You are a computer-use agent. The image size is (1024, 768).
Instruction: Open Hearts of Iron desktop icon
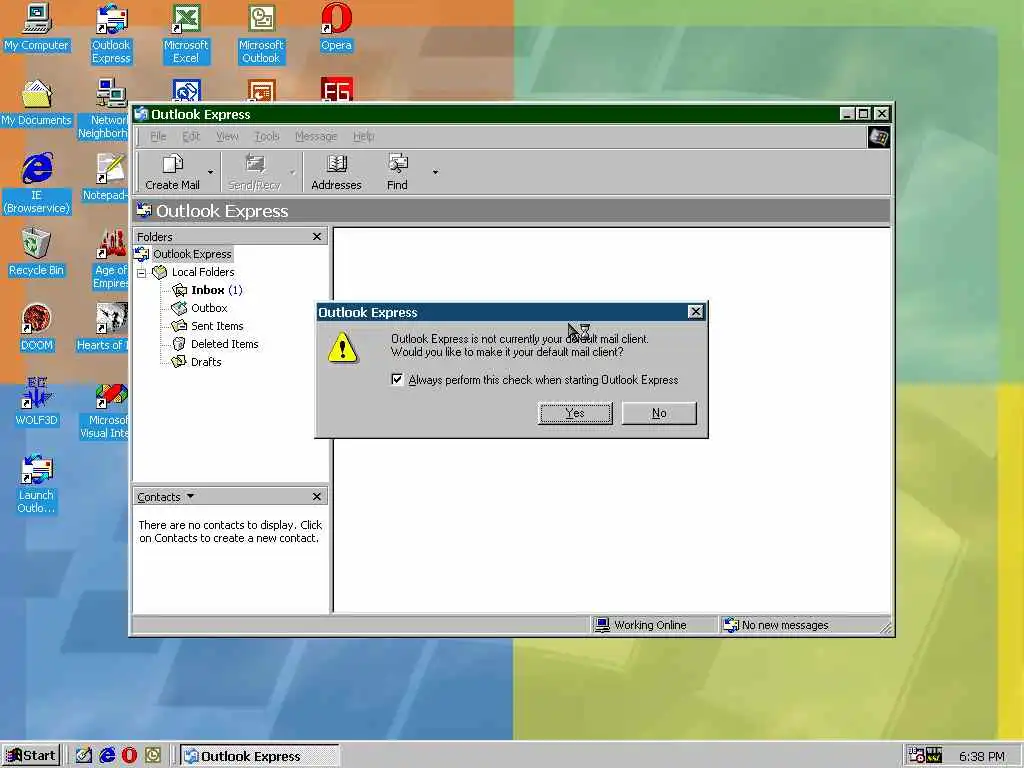coord(103,327)
